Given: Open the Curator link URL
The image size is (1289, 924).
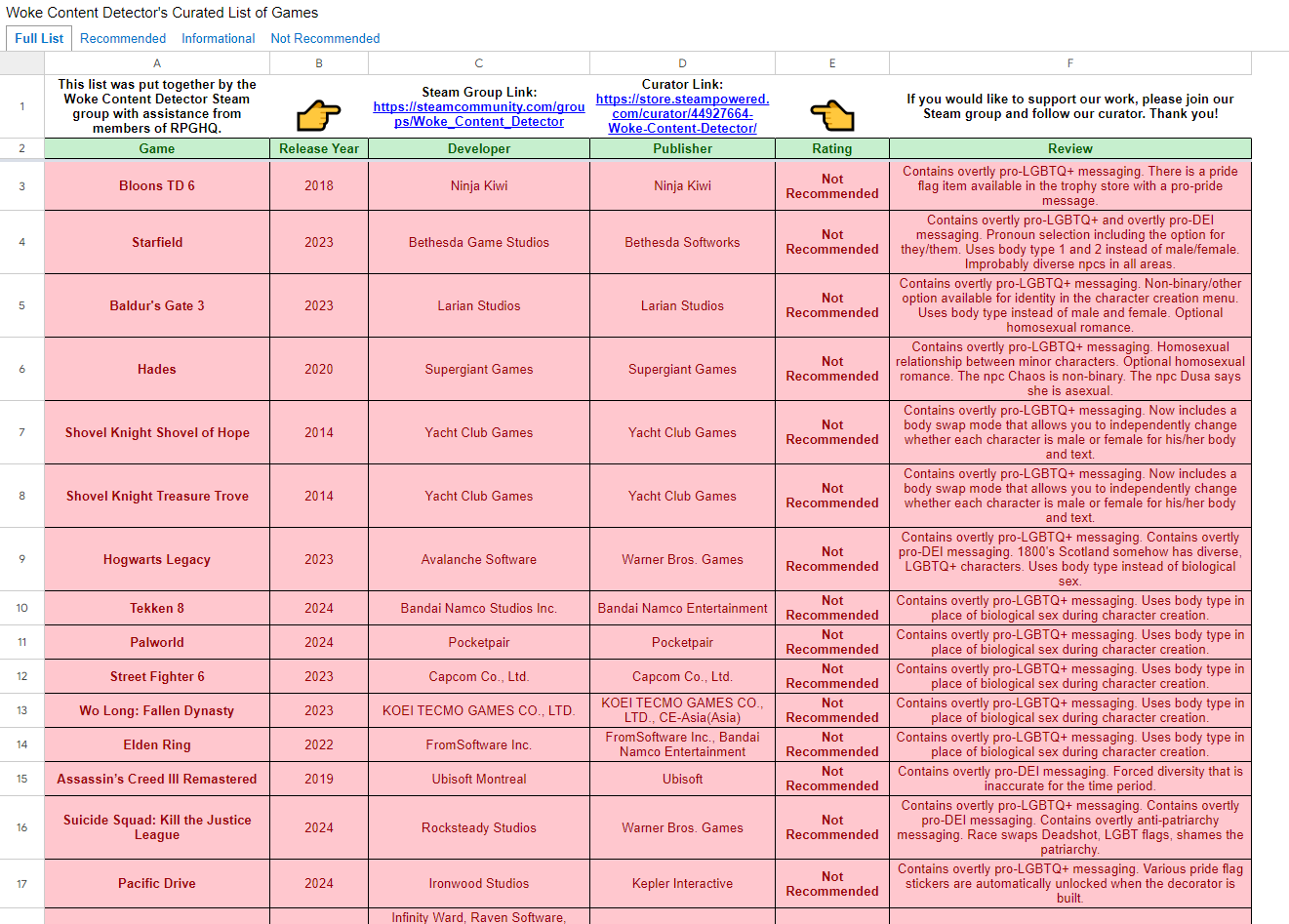Looking at the screenshot, I should (682, 113).
